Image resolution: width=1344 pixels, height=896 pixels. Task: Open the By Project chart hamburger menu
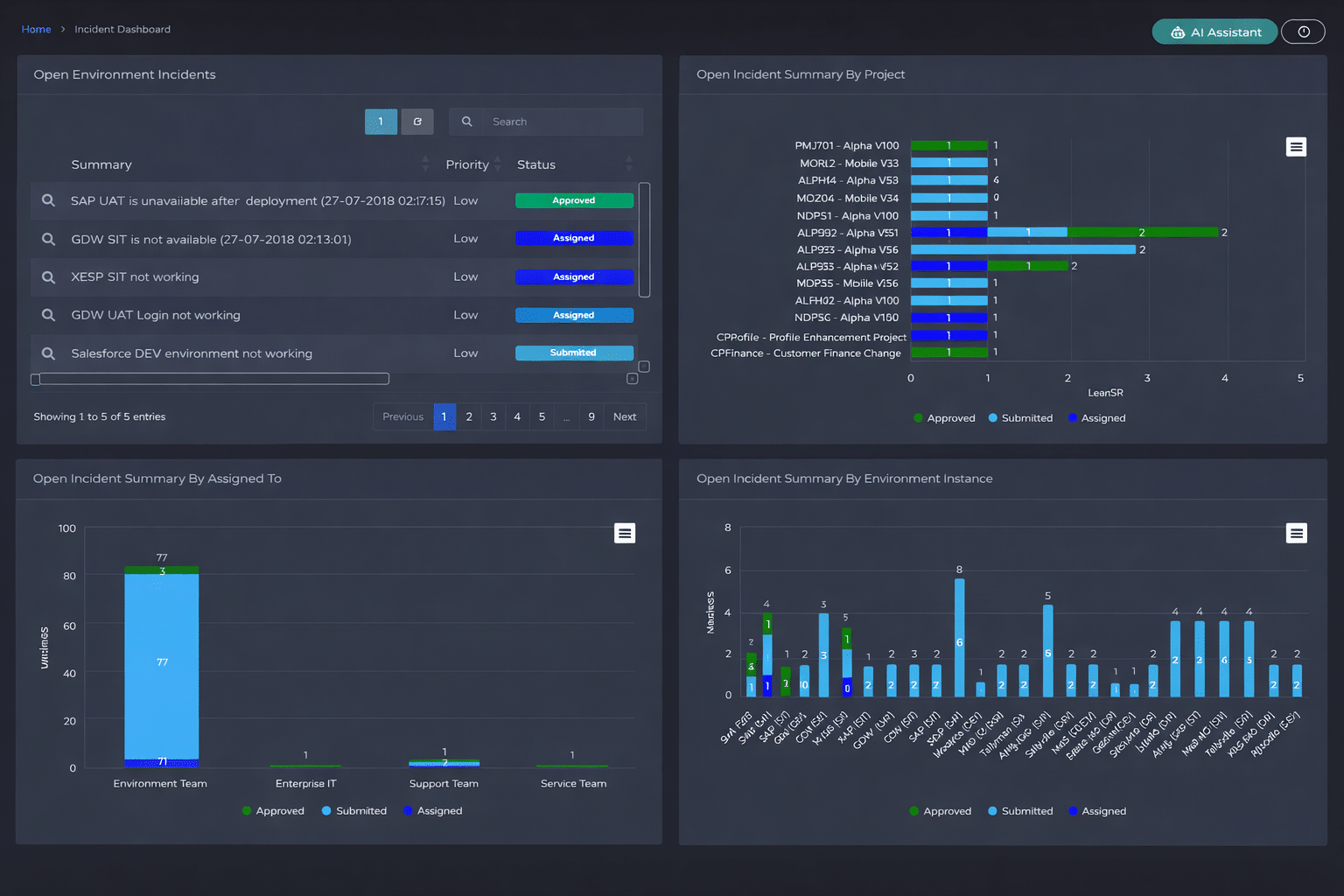[x=1296, y=147]
